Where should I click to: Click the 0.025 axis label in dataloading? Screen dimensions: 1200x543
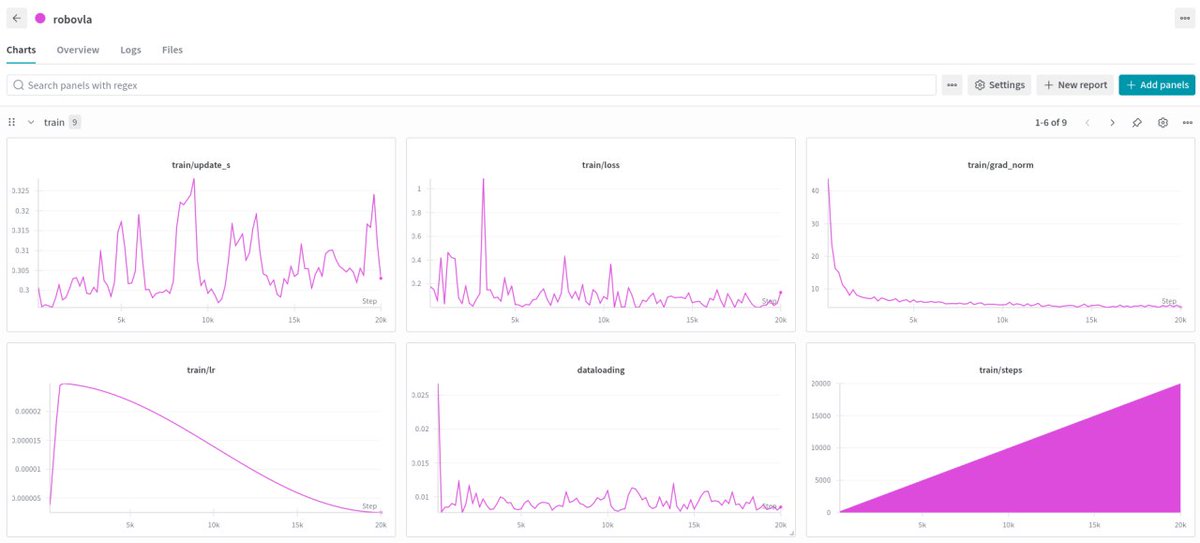click(x=421, y=395)
